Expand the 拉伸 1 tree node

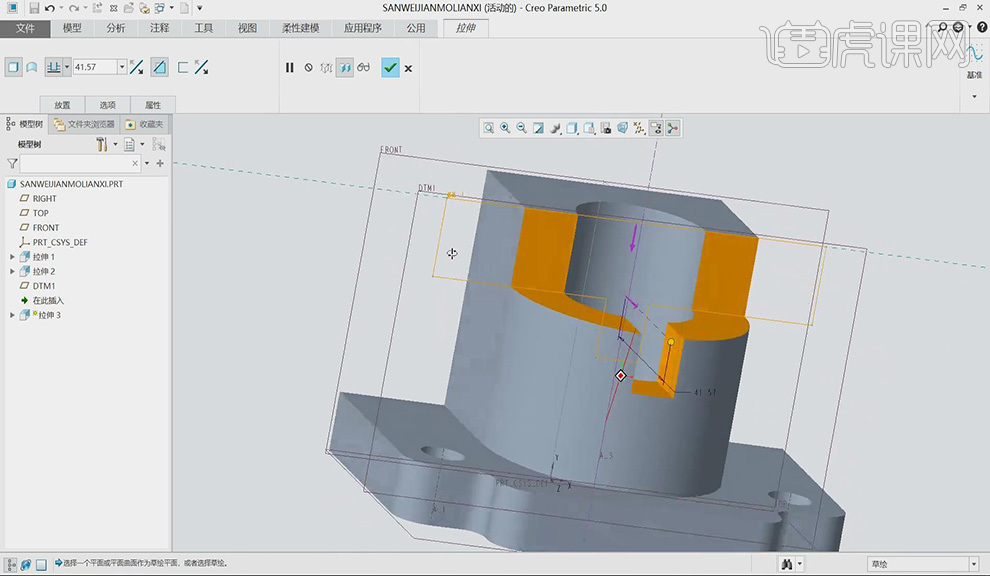[x=13, y=257]
